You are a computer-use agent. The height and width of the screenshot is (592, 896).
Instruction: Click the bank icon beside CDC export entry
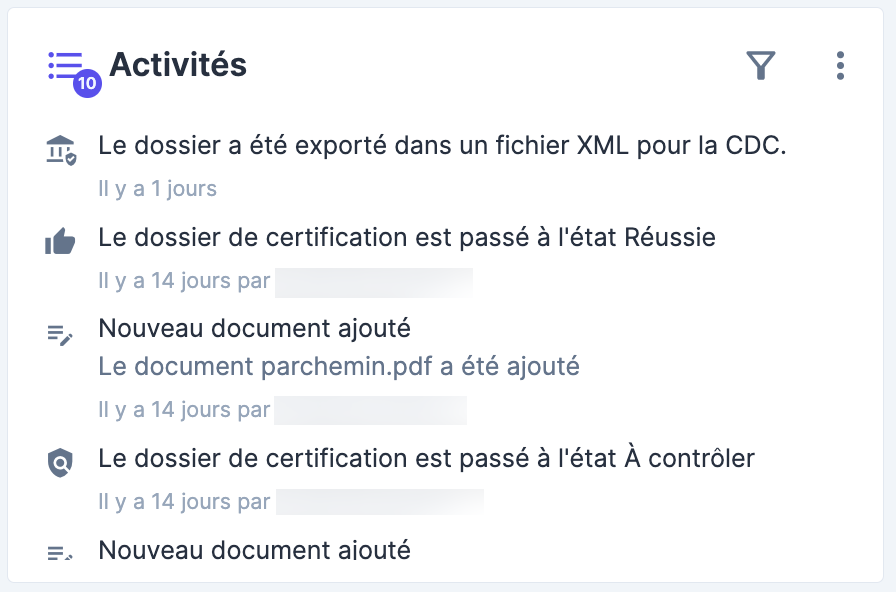pos(60,149)
